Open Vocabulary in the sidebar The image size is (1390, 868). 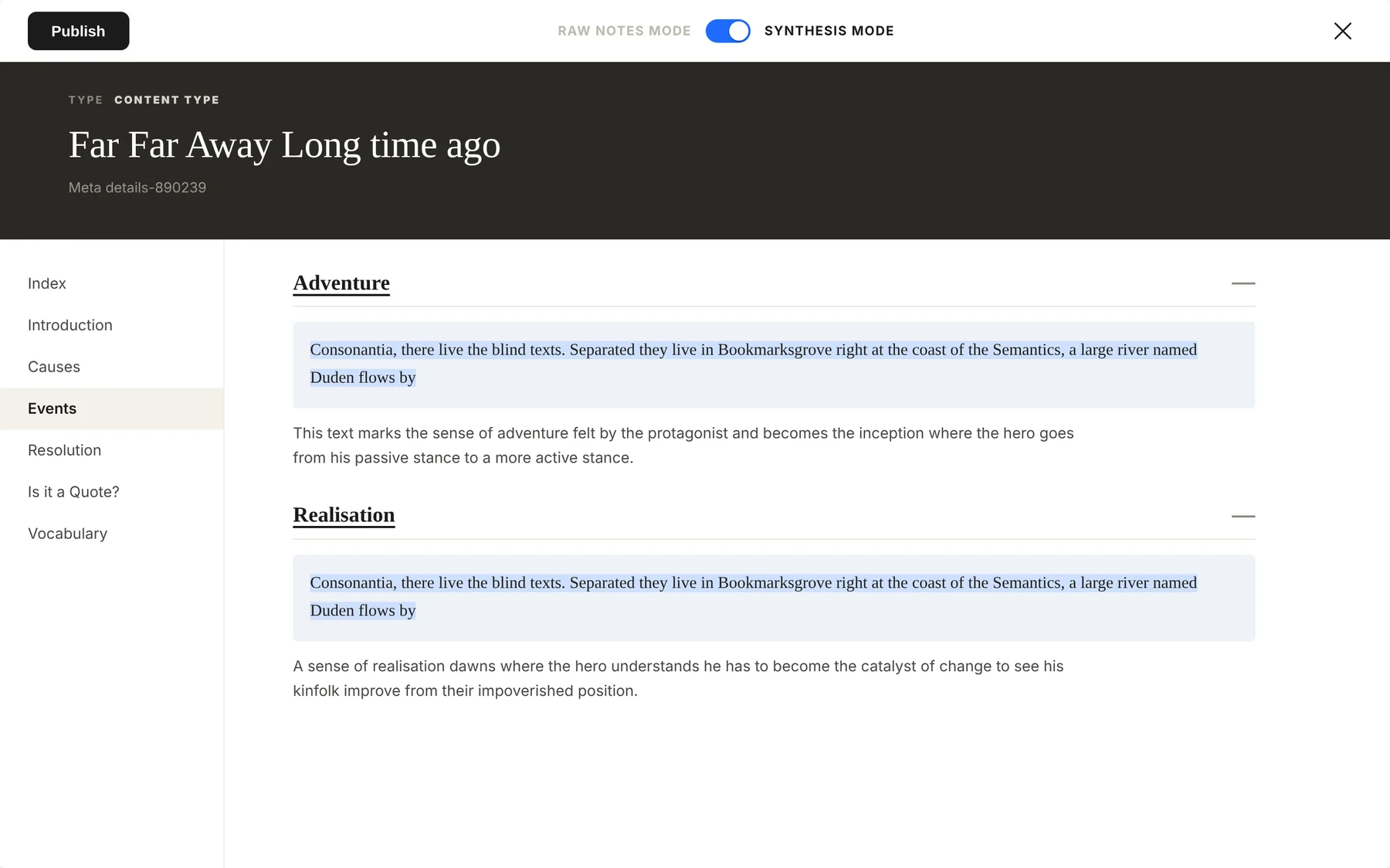[x=112, y=534]
